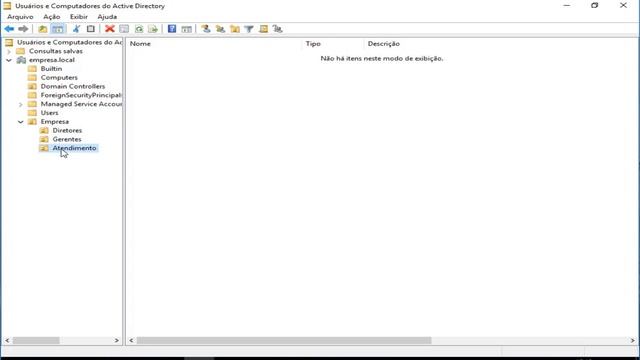The height and width of the screenshot is (360, 640).
Task: Click the Find objects icon
Action: 264,29
